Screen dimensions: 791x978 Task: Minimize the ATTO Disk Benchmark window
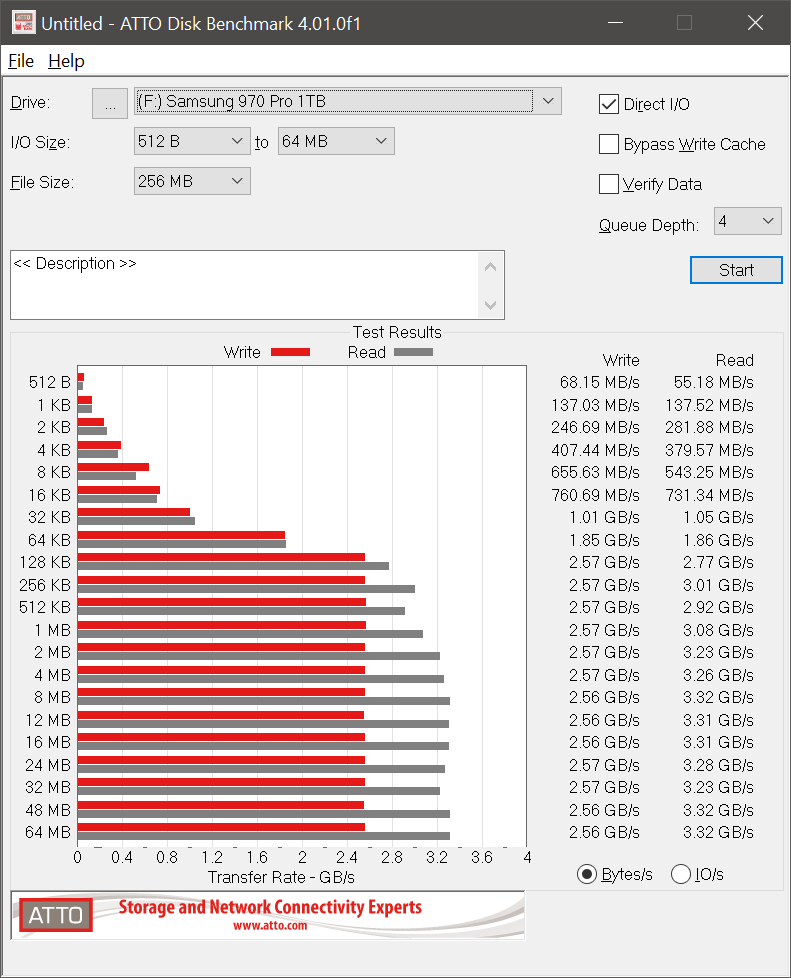(616, 23)
